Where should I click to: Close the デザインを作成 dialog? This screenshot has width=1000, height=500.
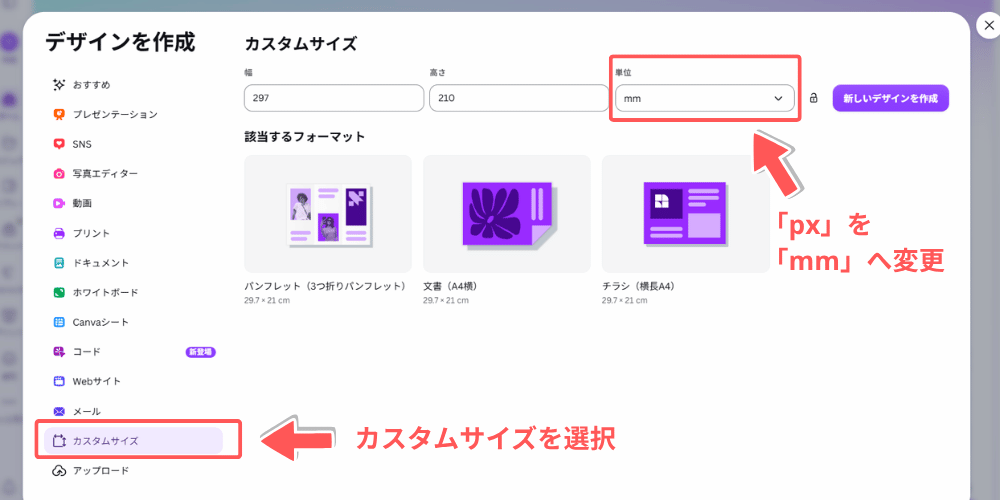coord(988,26)
